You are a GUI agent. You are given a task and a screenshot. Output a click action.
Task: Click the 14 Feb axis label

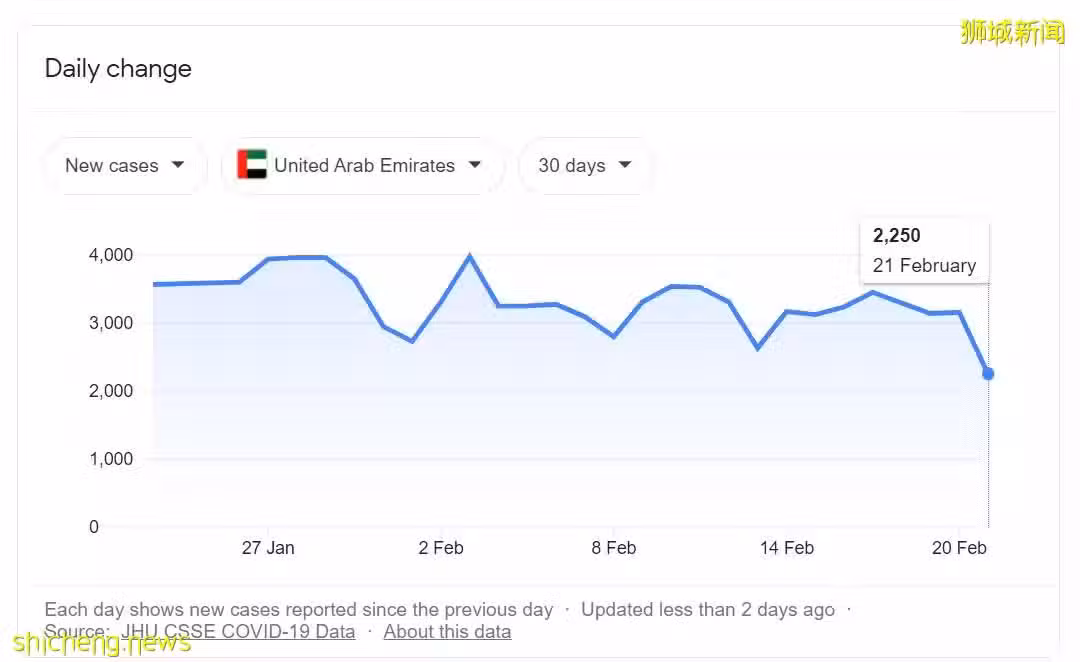click(787, 548)
